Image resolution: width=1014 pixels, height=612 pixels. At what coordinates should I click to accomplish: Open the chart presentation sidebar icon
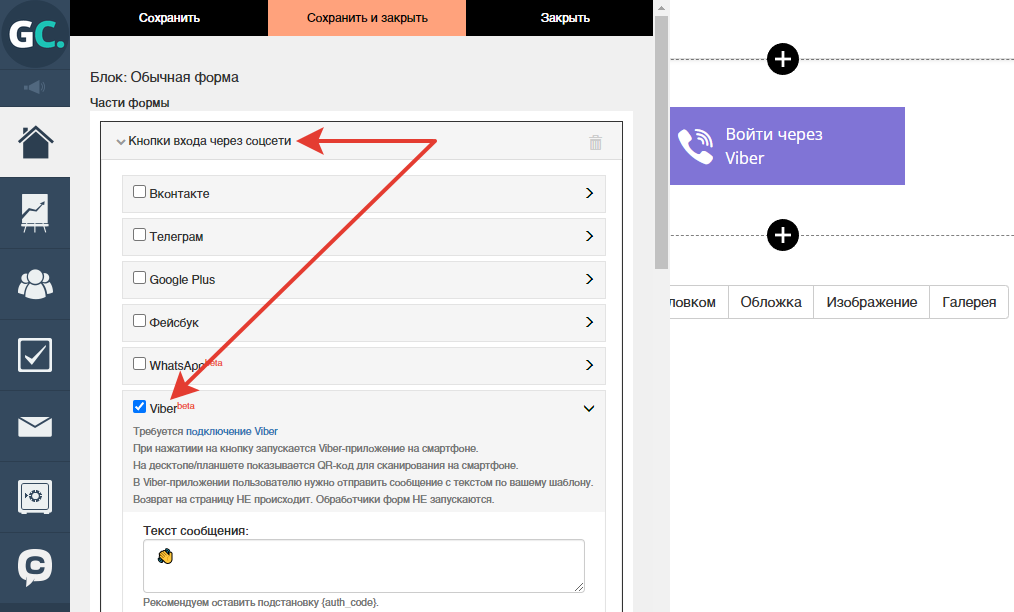coord(35,213)
